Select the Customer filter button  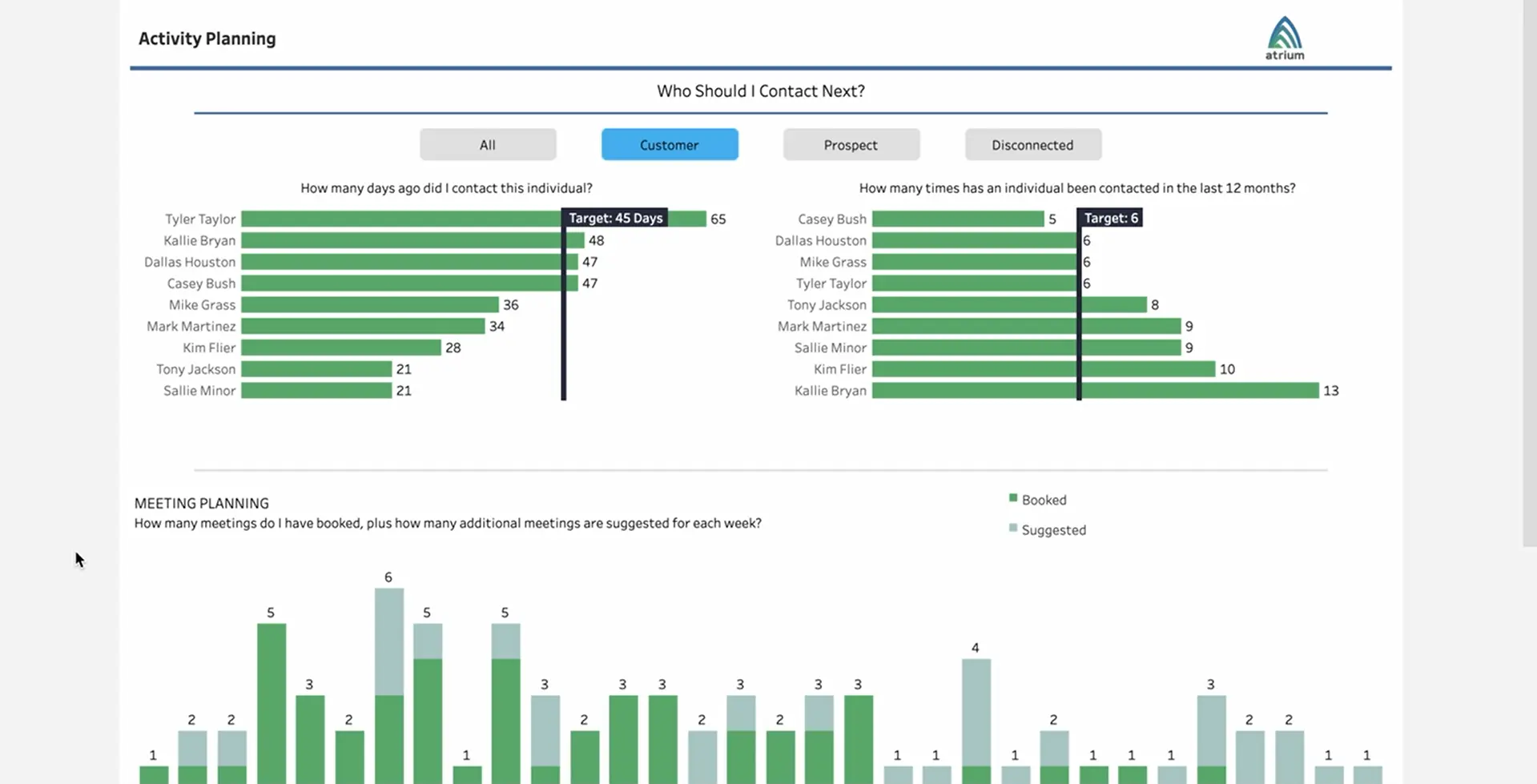669,144
